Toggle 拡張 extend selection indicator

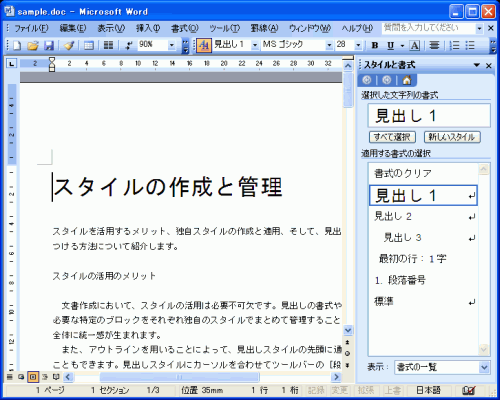(x=366, y=390)
